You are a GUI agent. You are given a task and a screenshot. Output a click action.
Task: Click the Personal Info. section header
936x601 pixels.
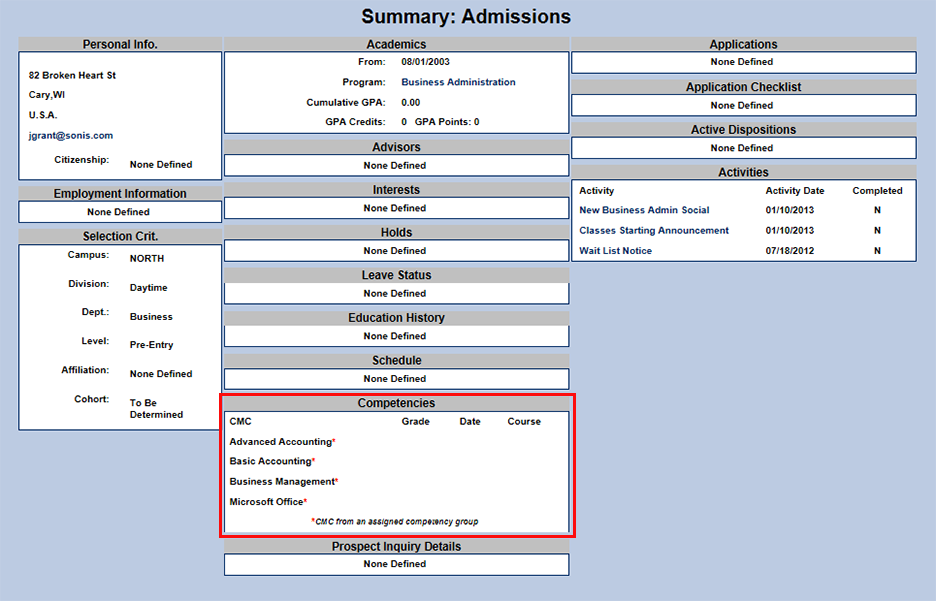pyautogui.click(x=120, y=44)
